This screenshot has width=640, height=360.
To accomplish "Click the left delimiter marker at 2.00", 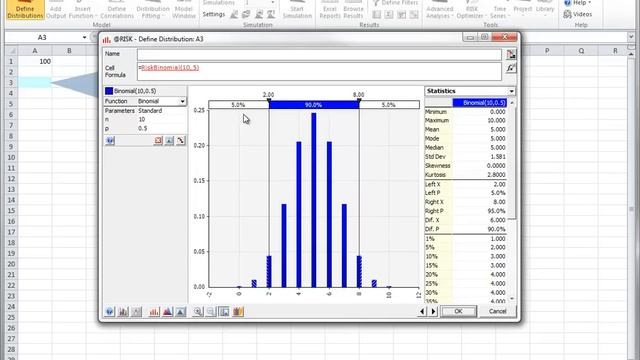I will pyautogui.click(x=269, y=100).
